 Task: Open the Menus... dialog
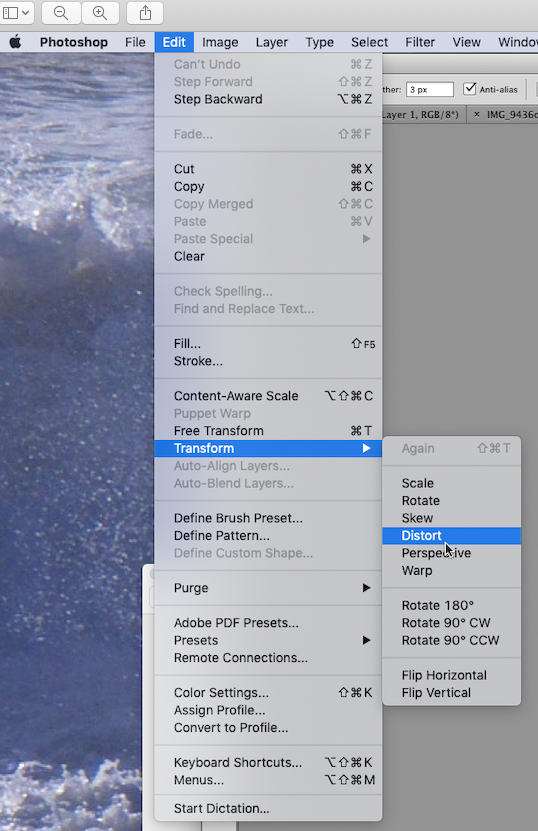point(268,780)
